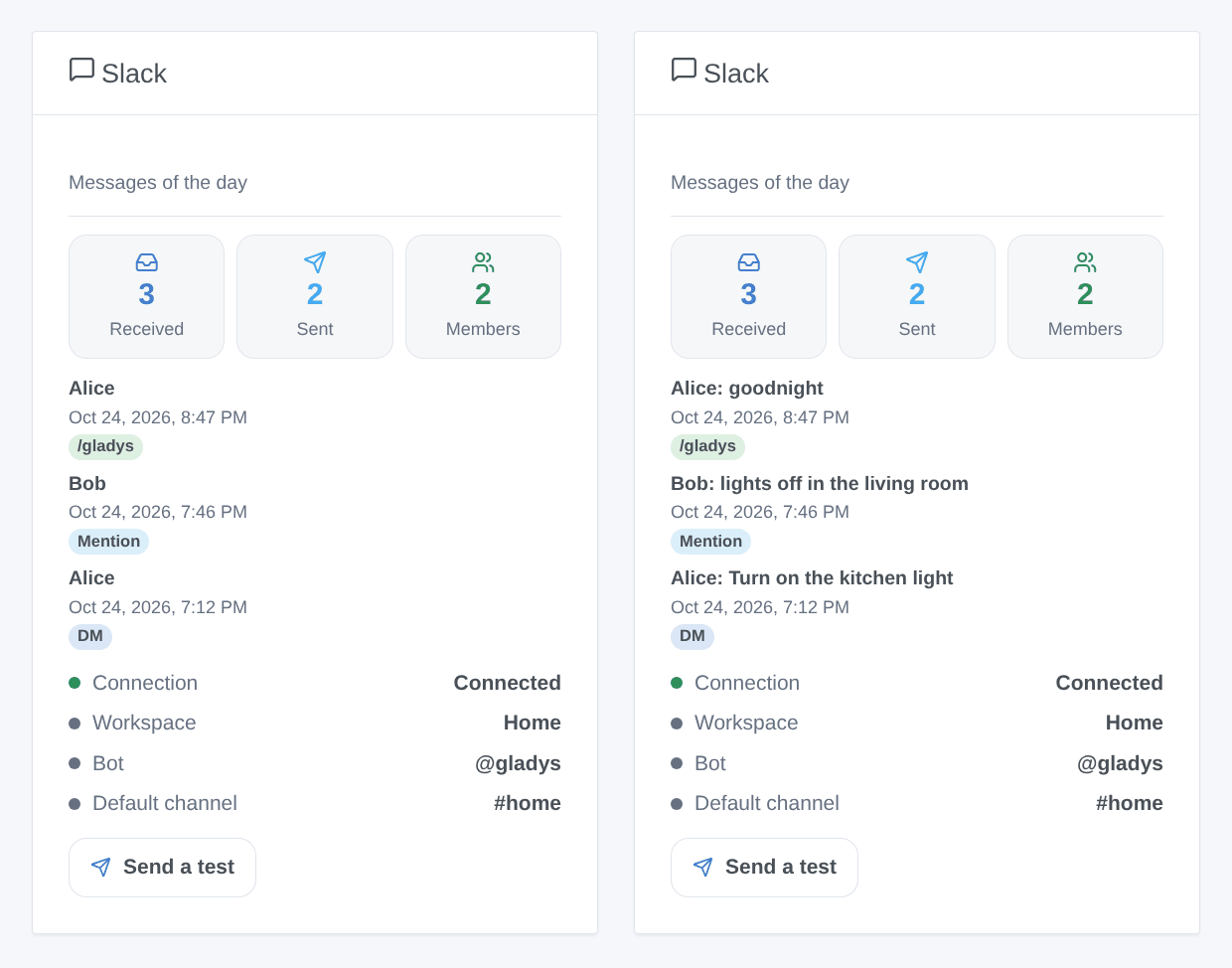Click the chat bubble icon in right Slack header
The image size is (1232, 968).
pyautogui.click(x=684, y=70)
